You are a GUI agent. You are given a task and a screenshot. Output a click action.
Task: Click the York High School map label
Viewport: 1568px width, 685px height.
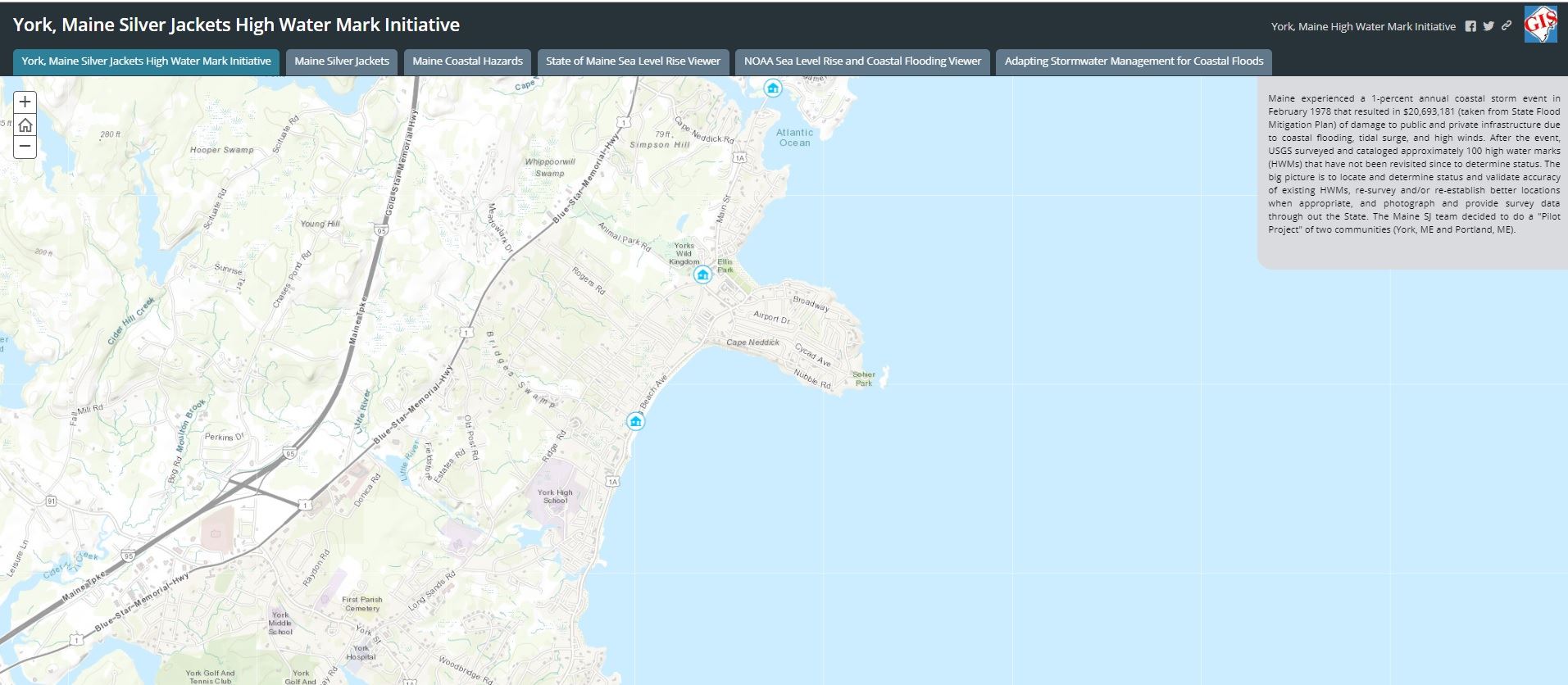click(x=555, y=497)
